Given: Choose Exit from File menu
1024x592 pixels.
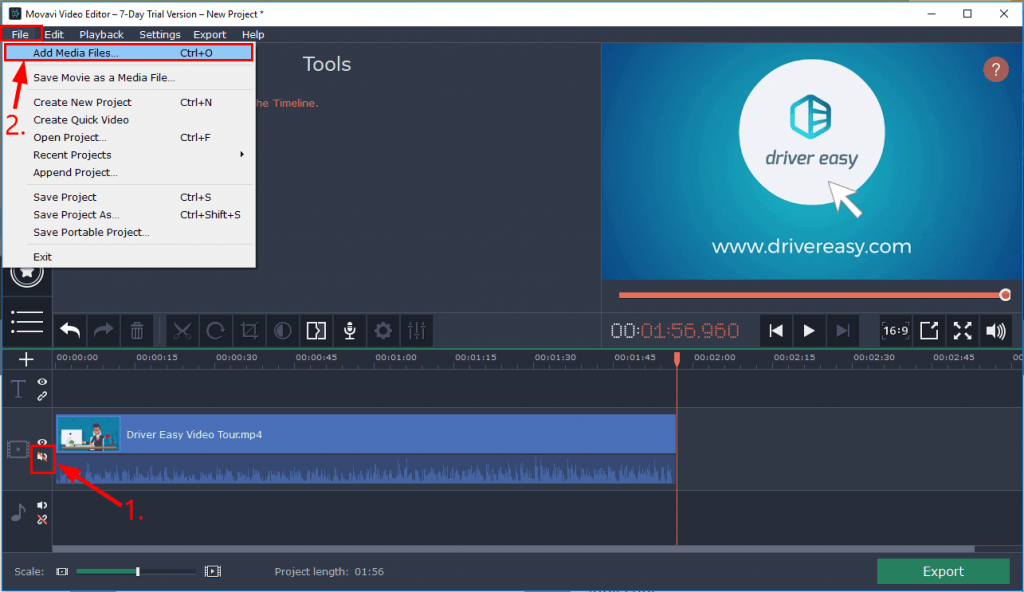Looking at the screenshot, I should pos(129,257).
